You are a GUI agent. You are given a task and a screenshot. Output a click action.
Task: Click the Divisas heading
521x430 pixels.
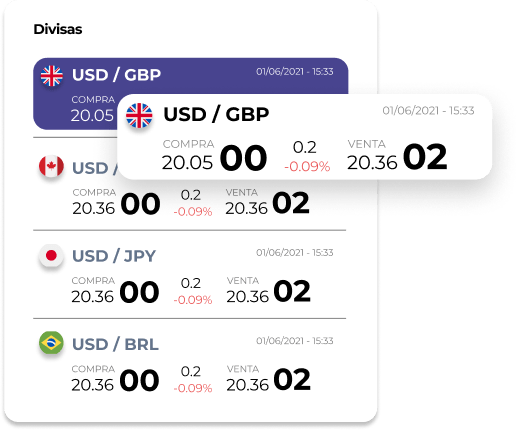tap(58, 29)
